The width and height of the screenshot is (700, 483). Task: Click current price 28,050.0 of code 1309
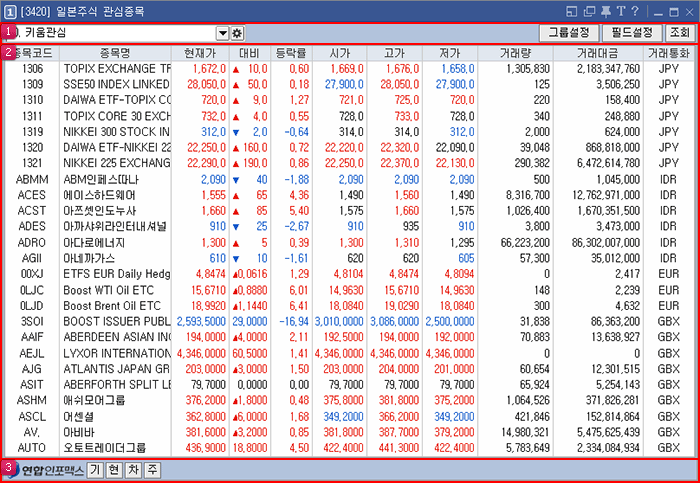(x=207, y=84)
